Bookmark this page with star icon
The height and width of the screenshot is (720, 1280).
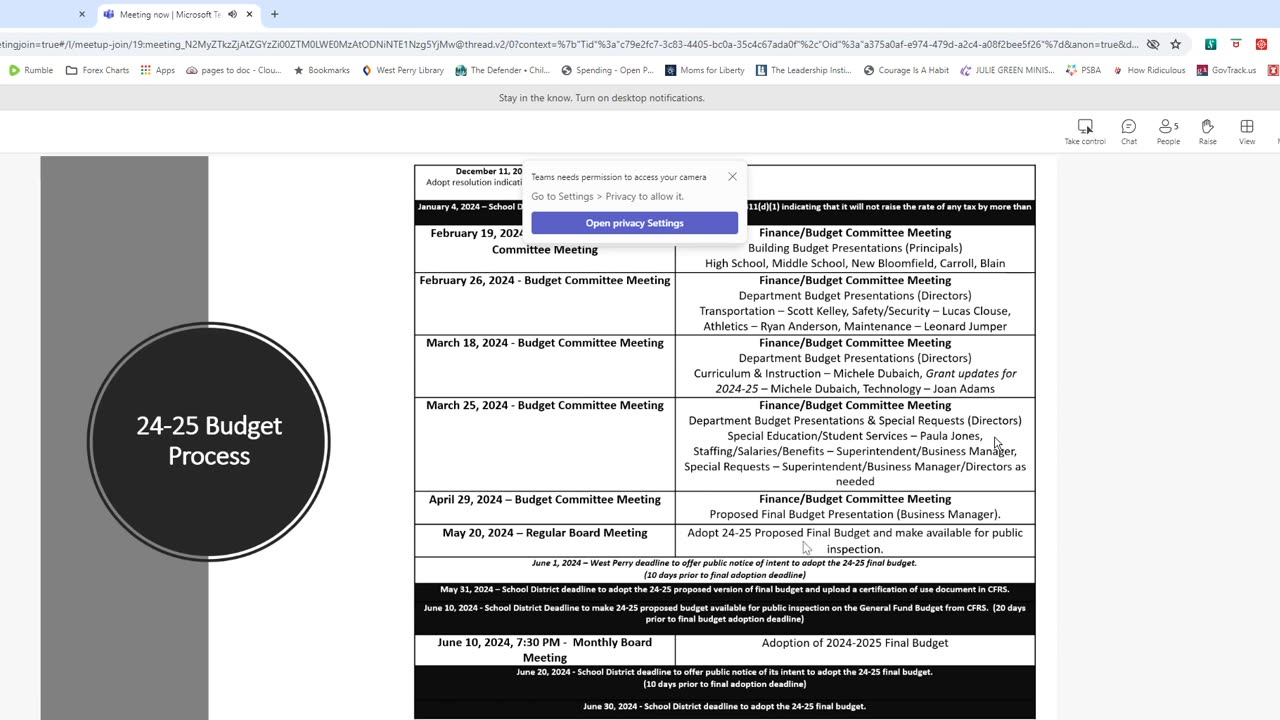point(1176,44)
